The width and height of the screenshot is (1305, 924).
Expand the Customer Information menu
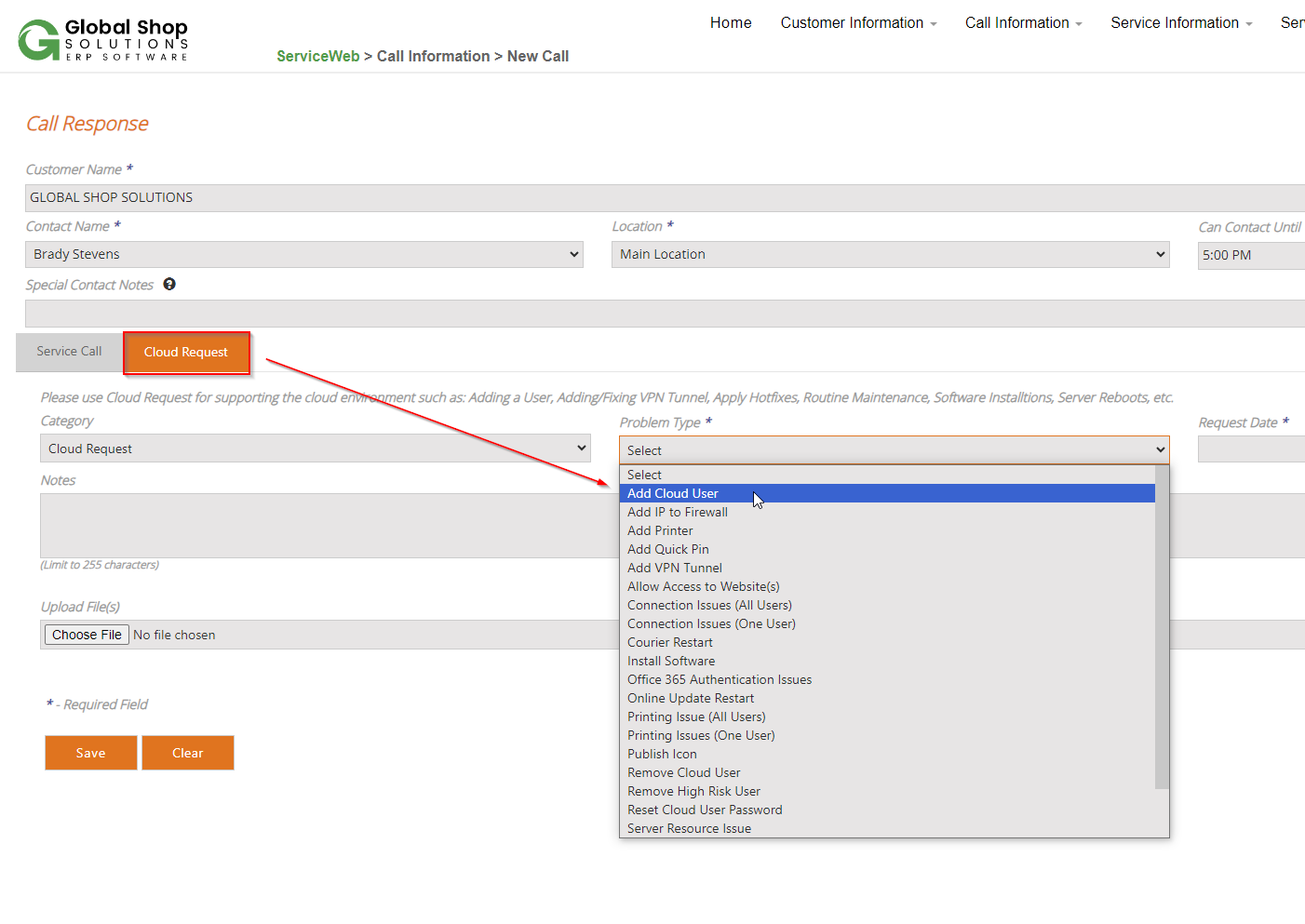[x=858, y=22]
